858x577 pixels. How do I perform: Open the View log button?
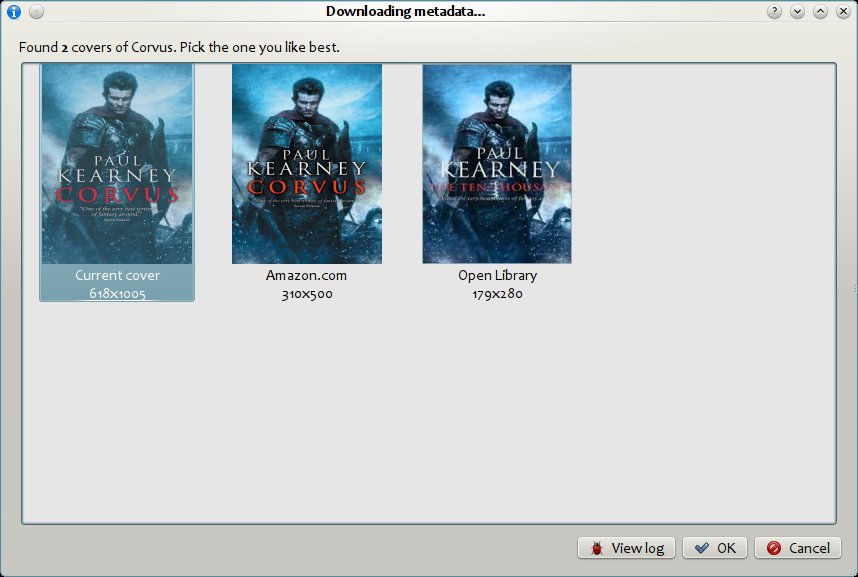(627, 548)
